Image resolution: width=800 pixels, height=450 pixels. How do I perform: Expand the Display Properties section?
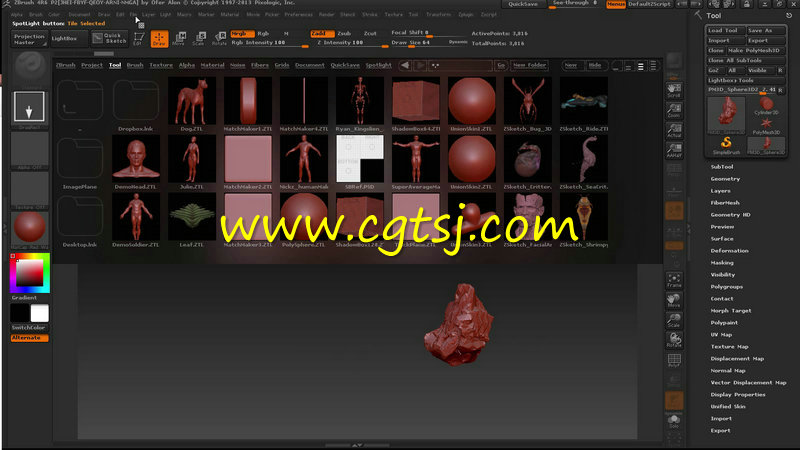pos(738,394)
